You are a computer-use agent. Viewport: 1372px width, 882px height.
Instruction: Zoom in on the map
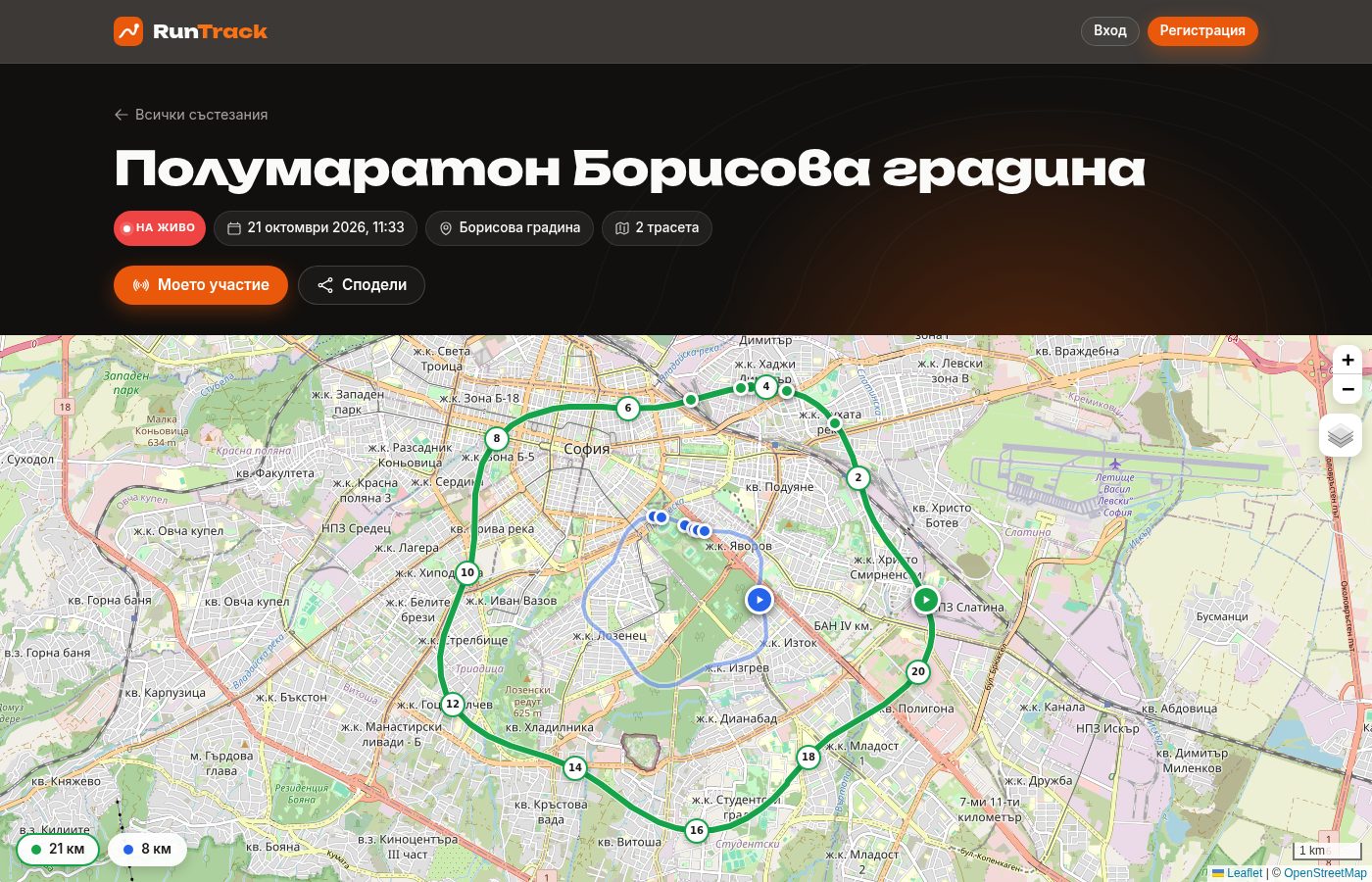(x=1347, y=361)
